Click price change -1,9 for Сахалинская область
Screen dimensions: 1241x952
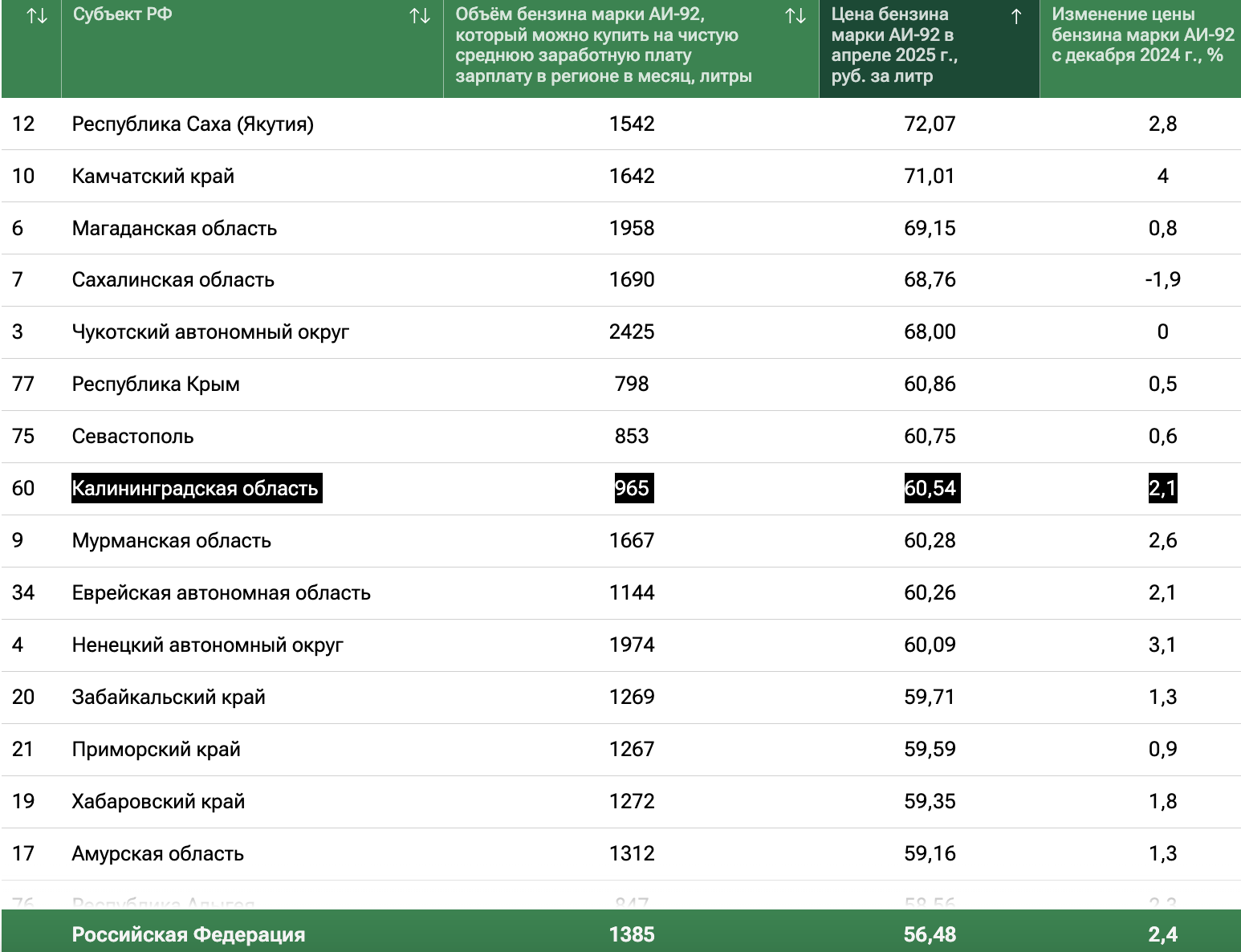(x=1162, y=280)
